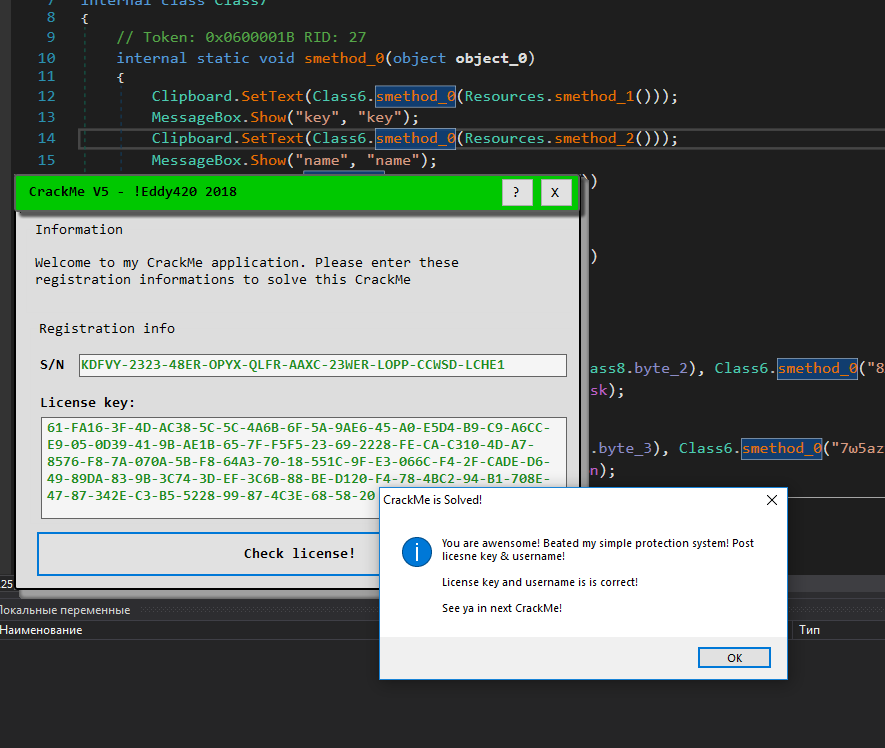Click the highlighted smethod_0 on line 14
Screen dimensions: 885x748
(x=414, y=138)
